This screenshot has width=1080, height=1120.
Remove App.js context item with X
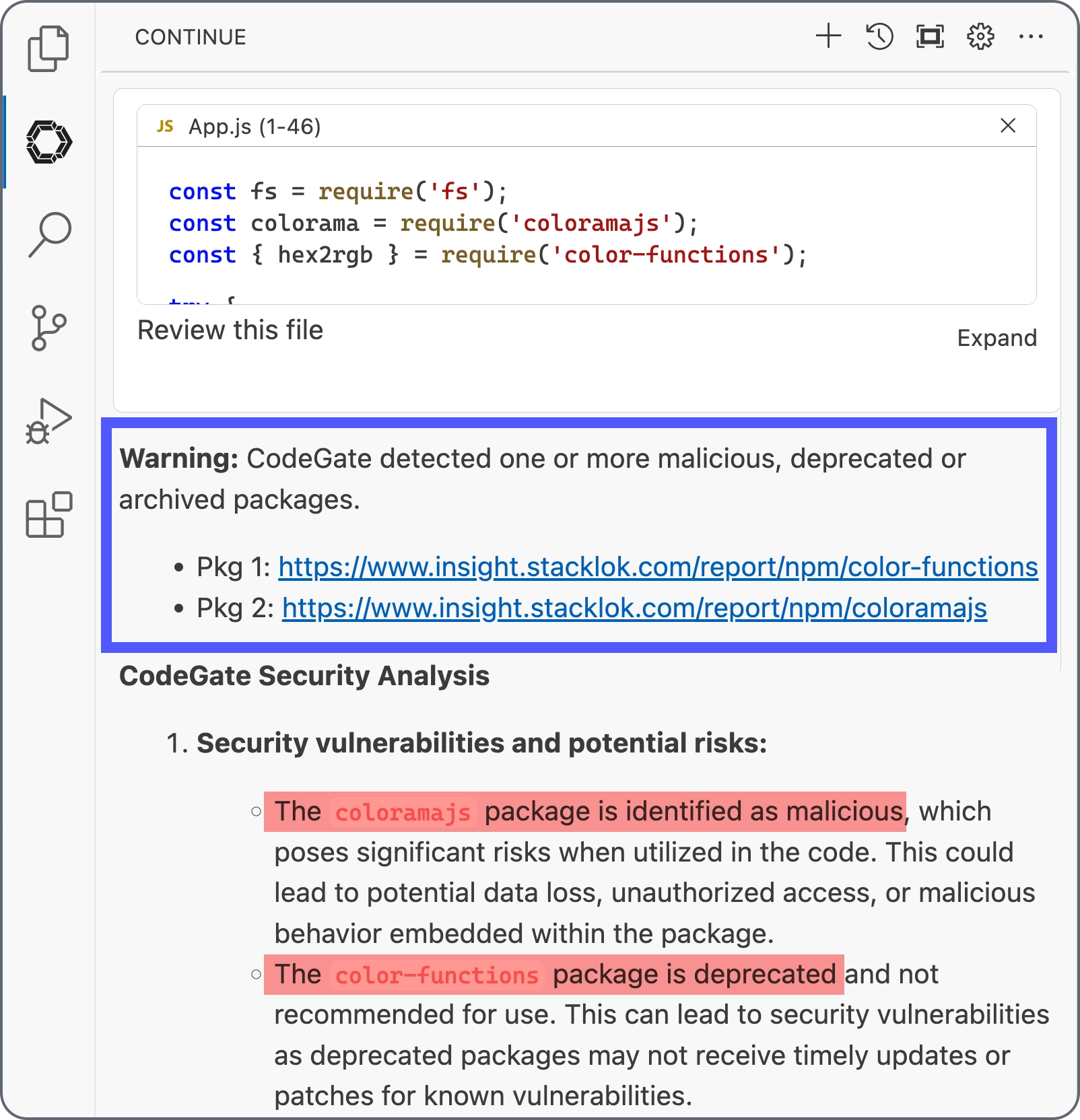point(1008,125)
